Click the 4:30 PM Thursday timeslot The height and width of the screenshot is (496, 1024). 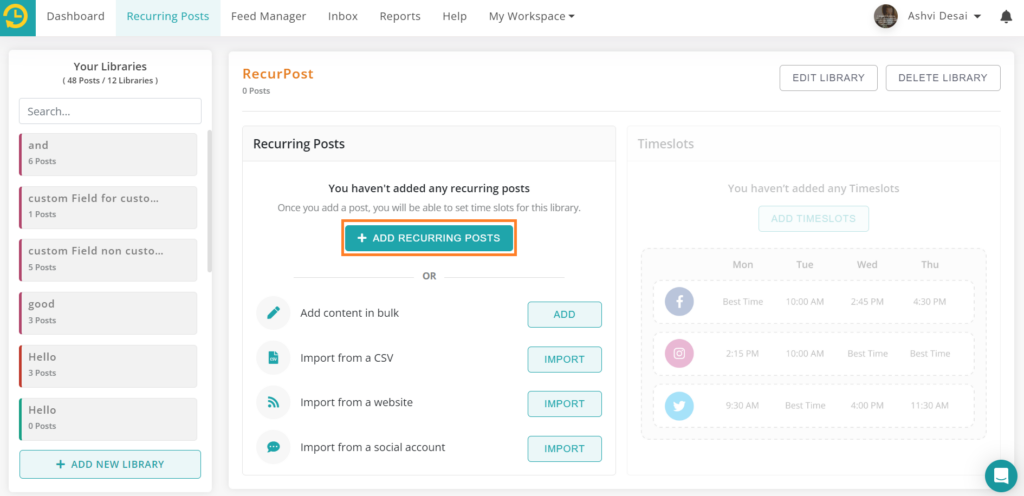pos(929,302)
